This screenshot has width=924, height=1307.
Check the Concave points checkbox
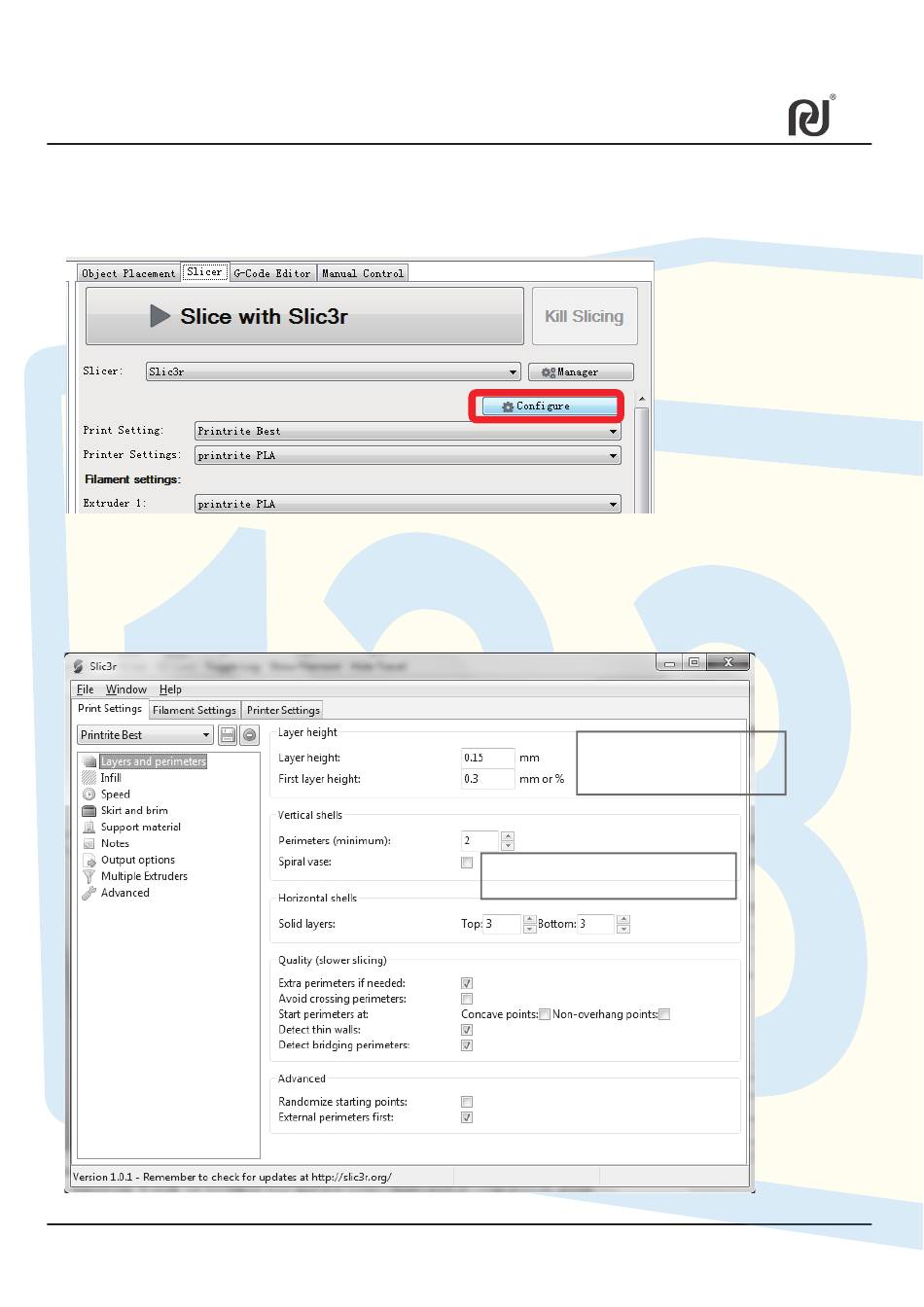545,1014
